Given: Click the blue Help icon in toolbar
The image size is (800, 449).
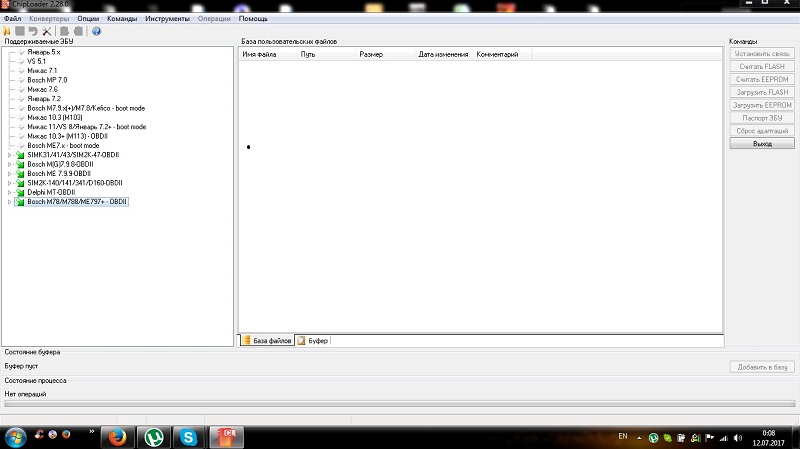Looking at the screenshot, I should point(96,31).
